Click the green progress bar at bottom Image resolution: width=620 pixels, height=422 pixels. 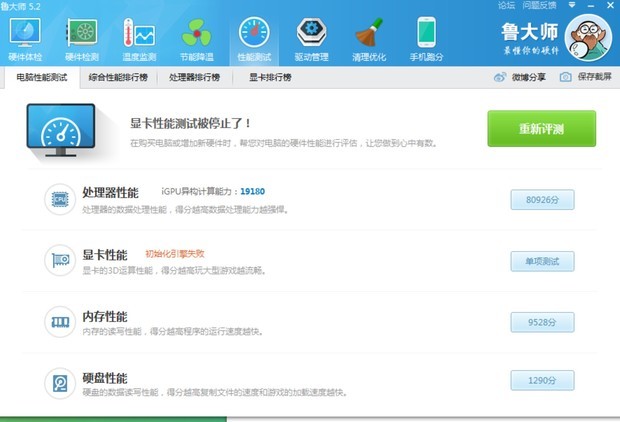113,419
